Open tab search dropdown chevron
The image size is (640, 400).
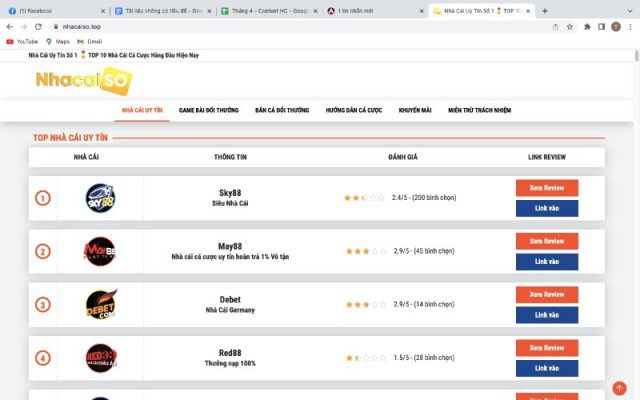point(630,11)
